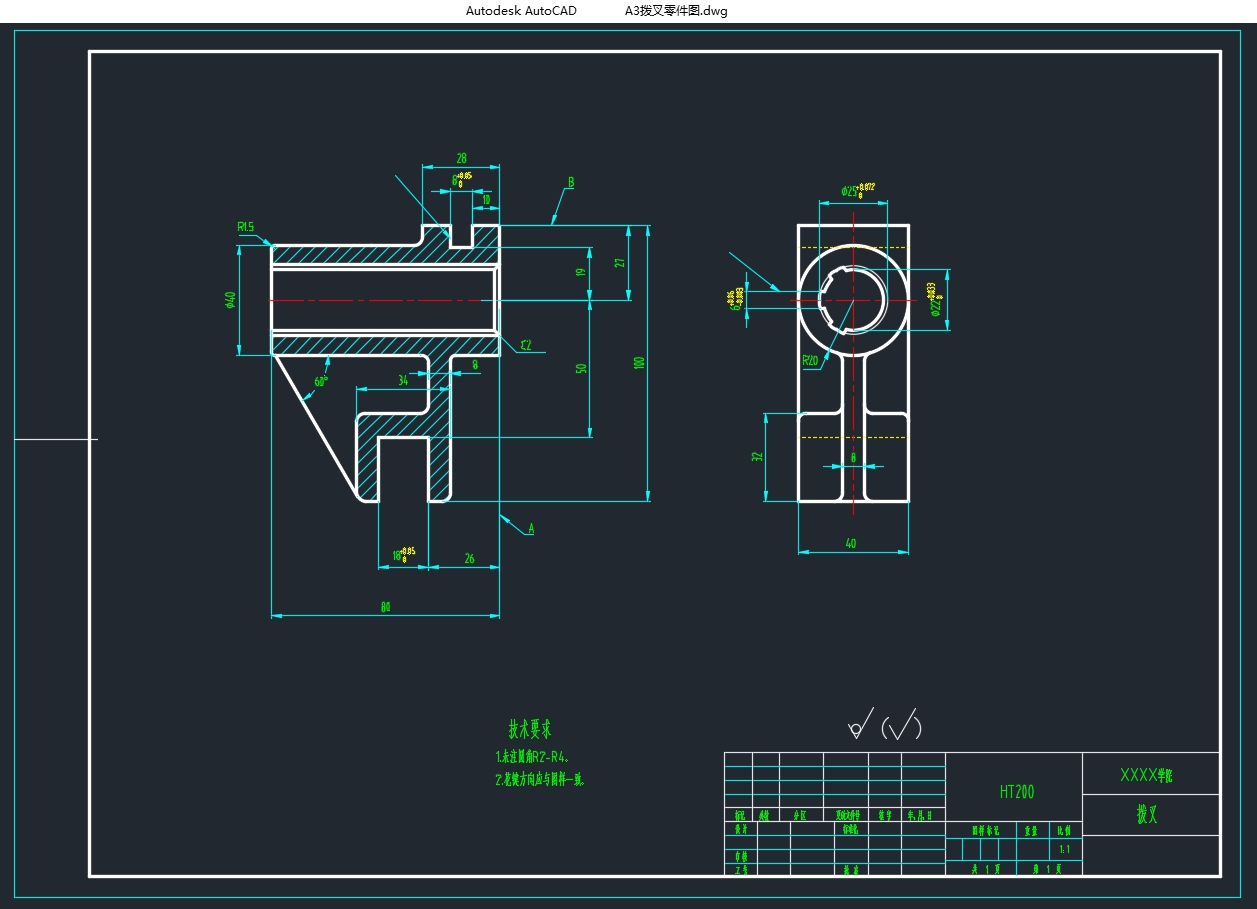Select the 拨叉 part name in title block
1257x909 pixels.
click(1147, 815)
